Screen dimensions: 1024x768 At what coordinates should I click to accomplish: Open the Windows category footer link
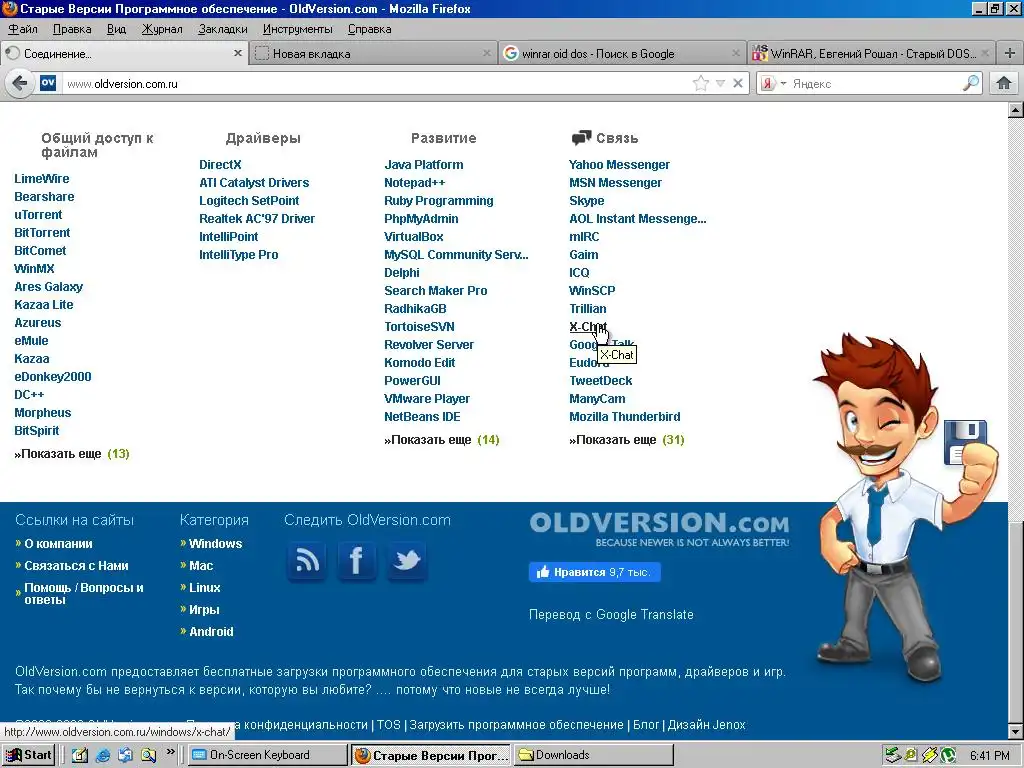pos(216,544)
